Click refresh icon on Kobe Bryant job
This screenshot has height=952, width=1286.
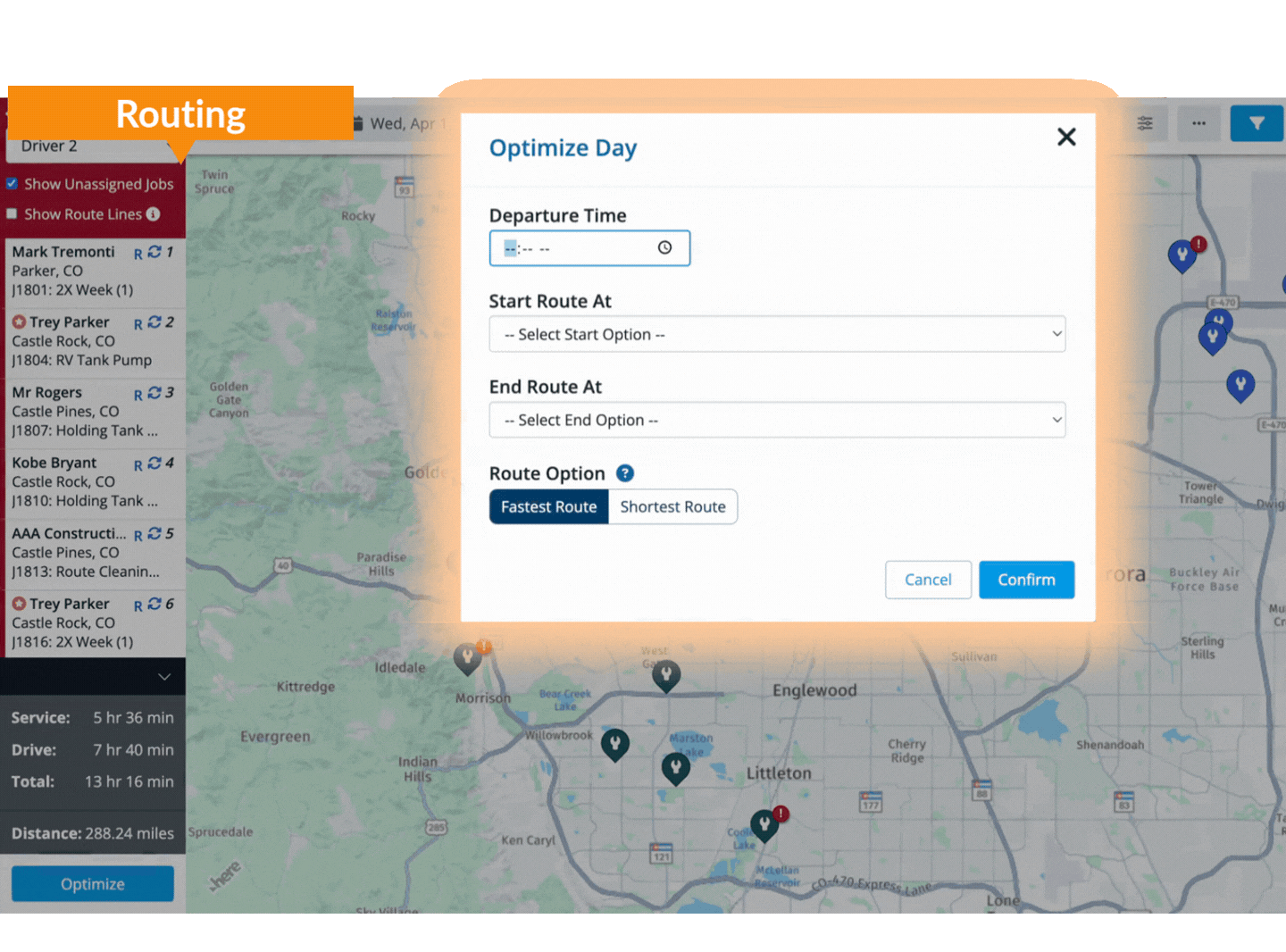154,463
